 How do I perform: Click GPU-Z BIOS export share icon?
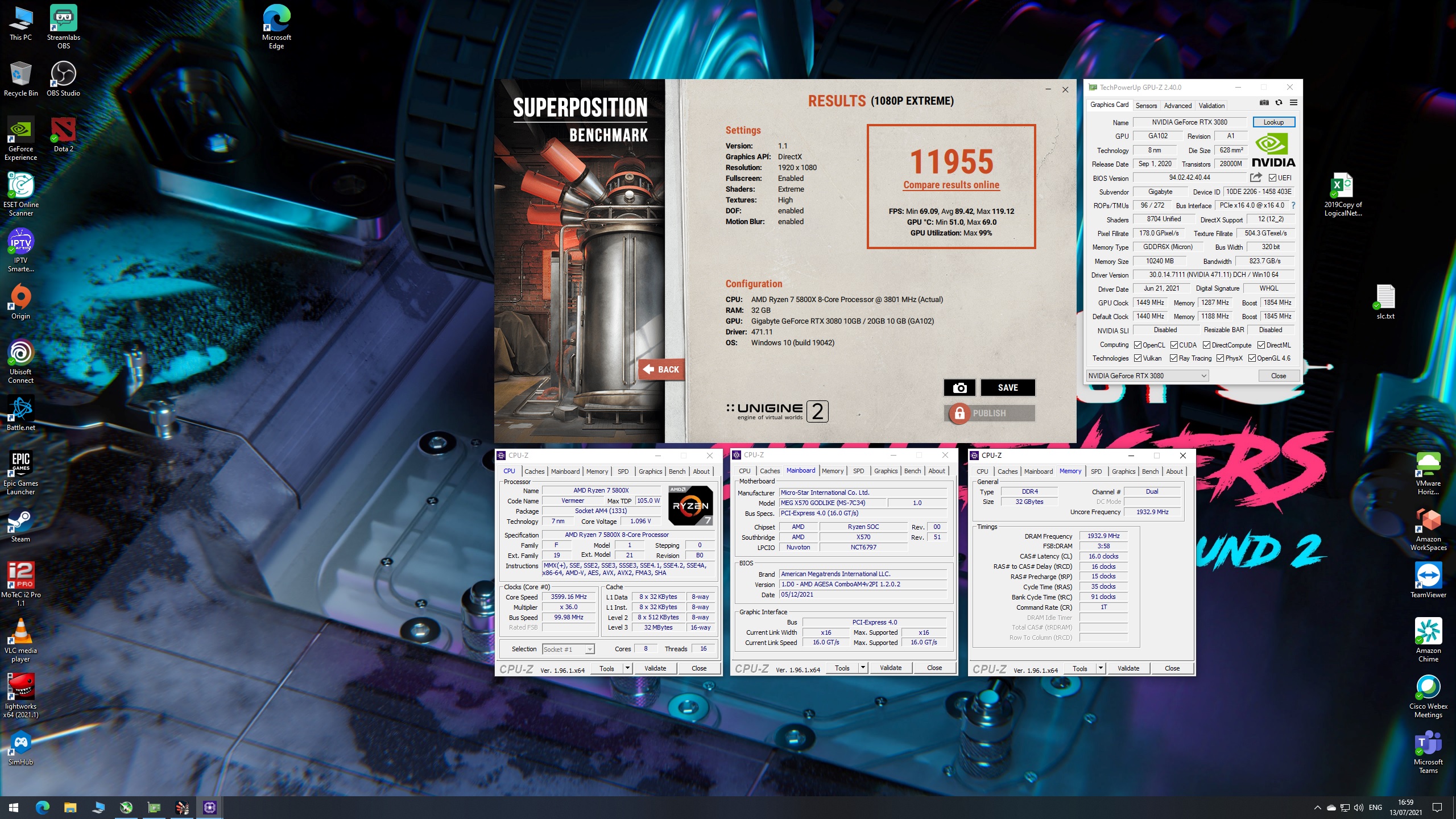click(x=1256, y=177)
